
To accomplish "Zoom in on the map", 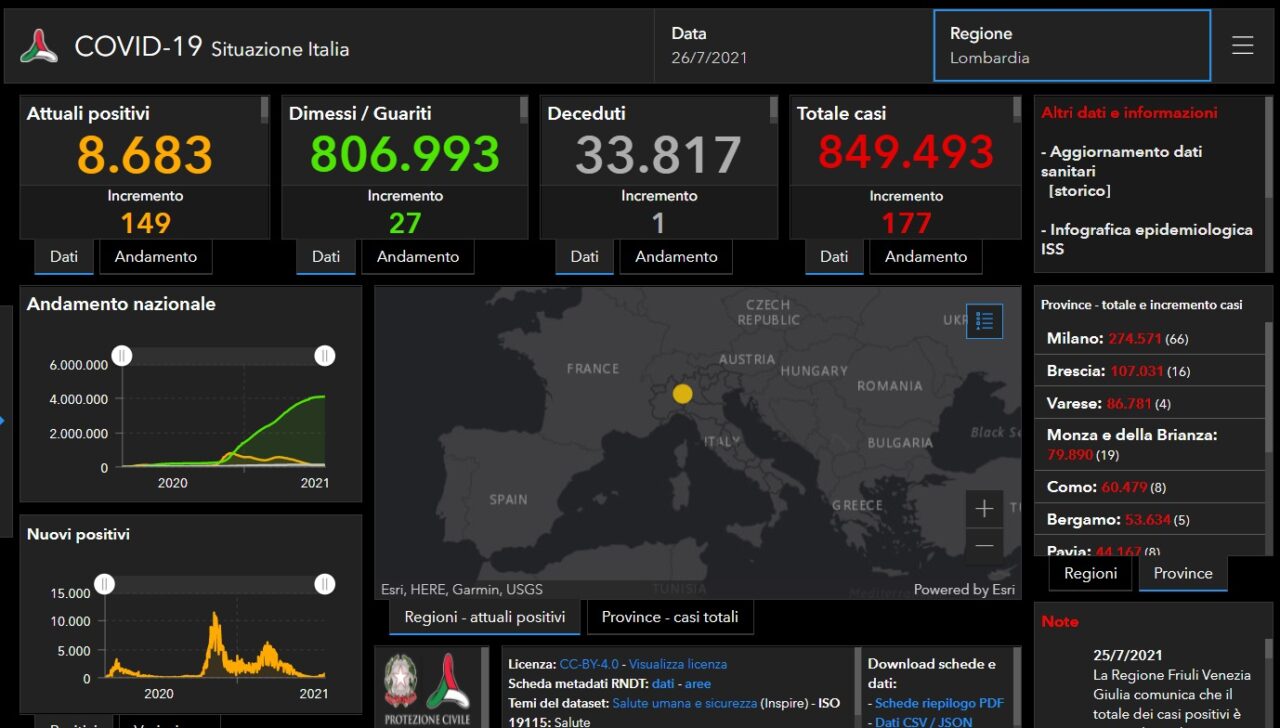I will [984, 509].
